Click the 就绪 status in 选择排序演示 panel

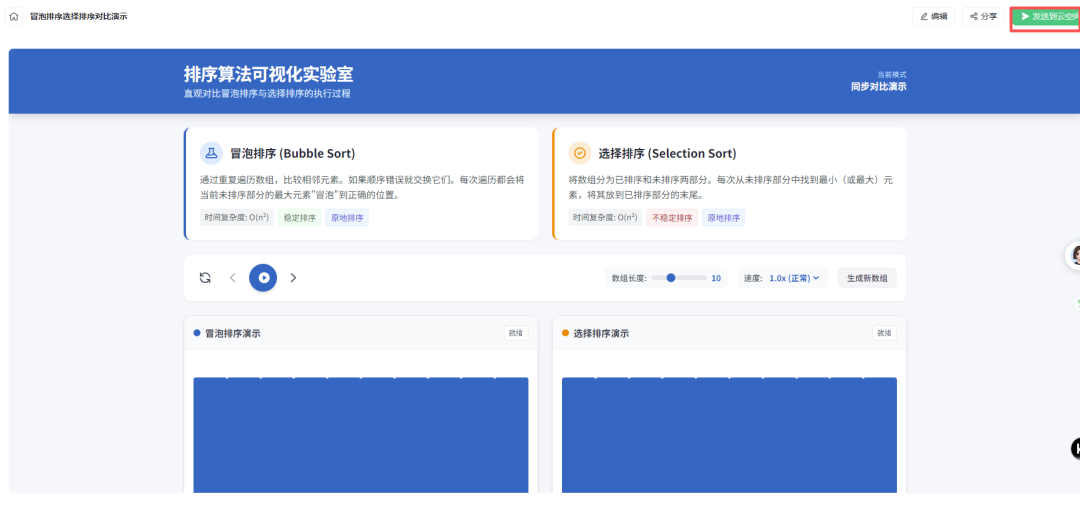point(884,333)
